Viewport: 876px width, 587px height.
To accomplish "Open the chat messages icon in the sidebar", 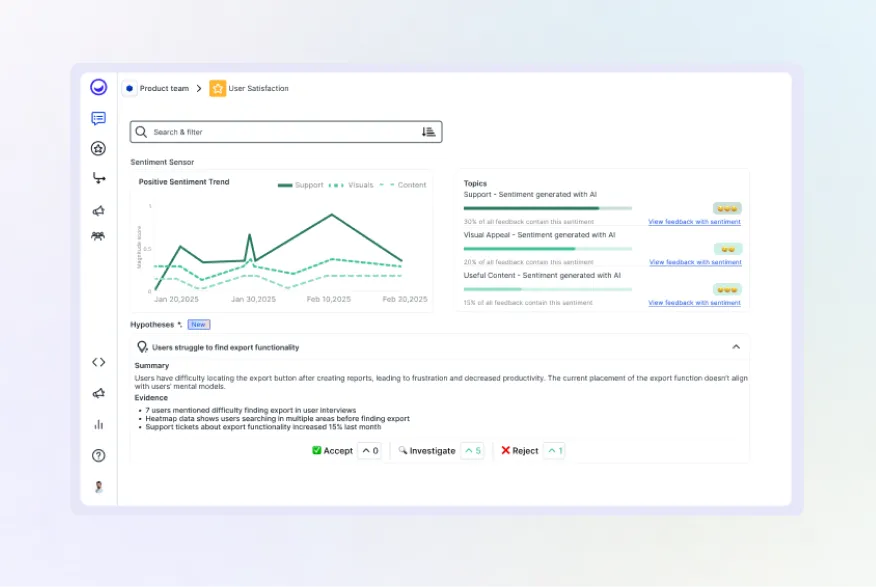I will (x=98, y=119).
